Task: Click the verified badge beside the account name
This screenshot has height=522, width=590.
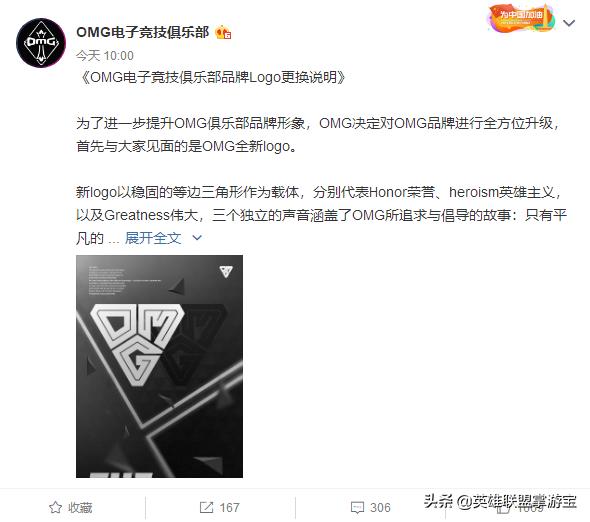Action: click(x=223, y=33)
